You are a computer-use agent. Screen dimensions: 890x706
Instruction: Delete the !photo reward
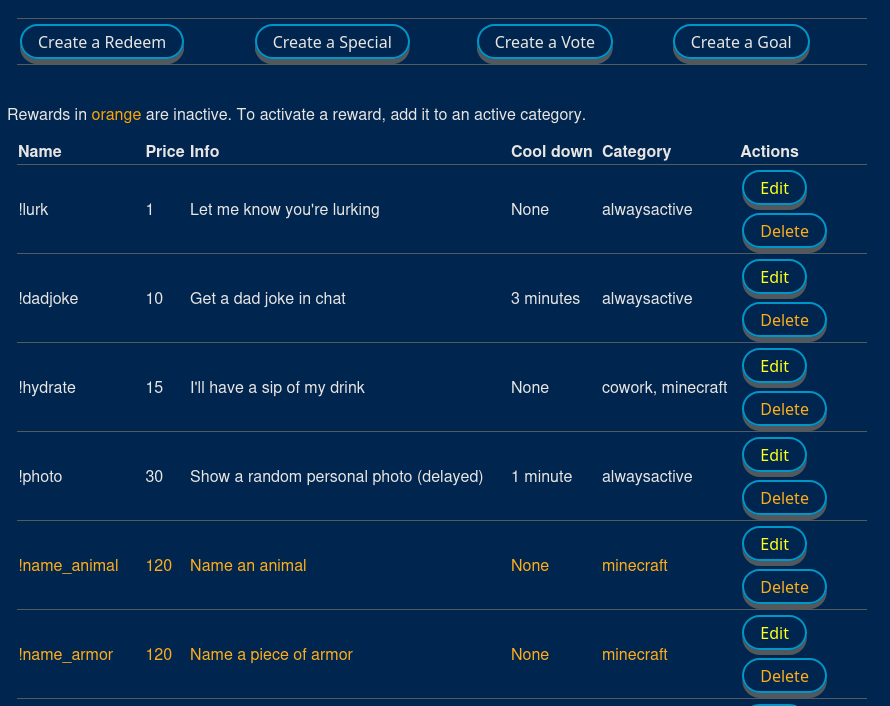click(x=784, y=498)
